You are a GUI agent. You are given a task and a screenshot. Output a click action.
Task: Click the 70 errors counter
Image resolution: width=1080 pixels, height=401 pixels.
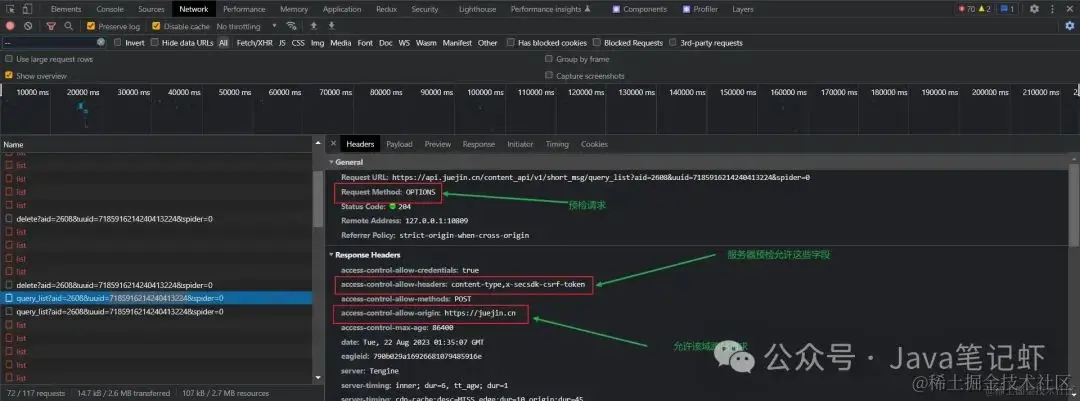pos(966,9)
